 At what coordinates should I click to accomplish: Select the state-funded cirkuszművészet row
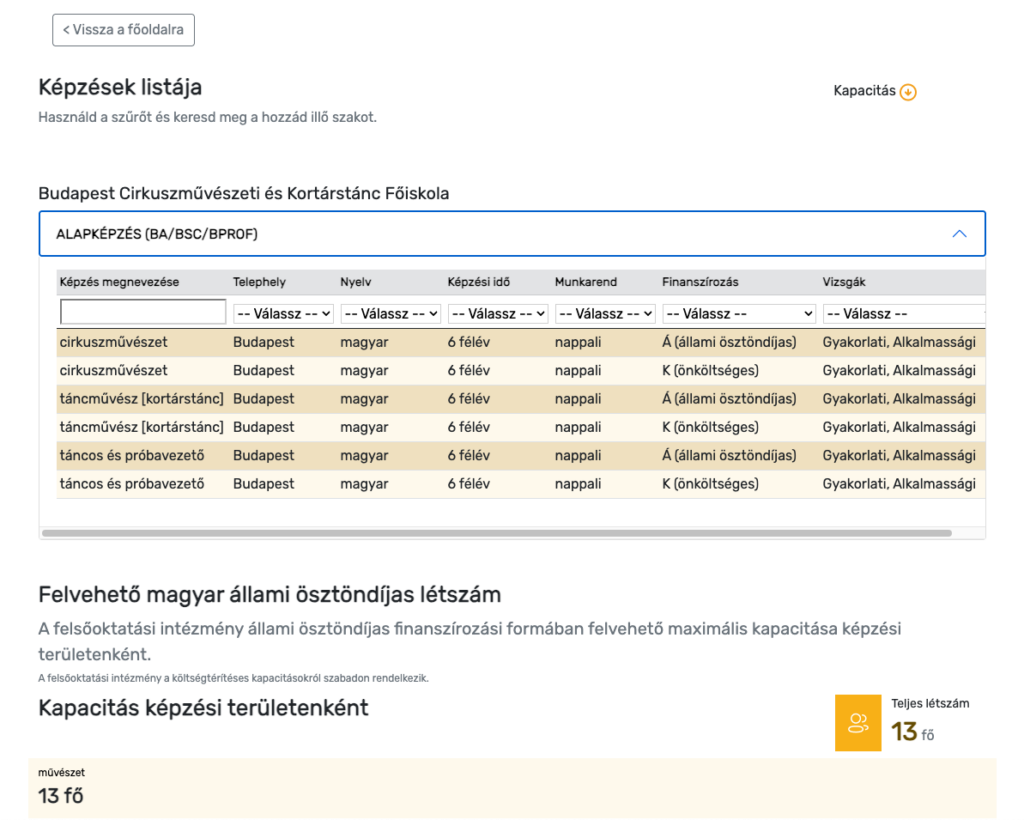click(520, 342)
